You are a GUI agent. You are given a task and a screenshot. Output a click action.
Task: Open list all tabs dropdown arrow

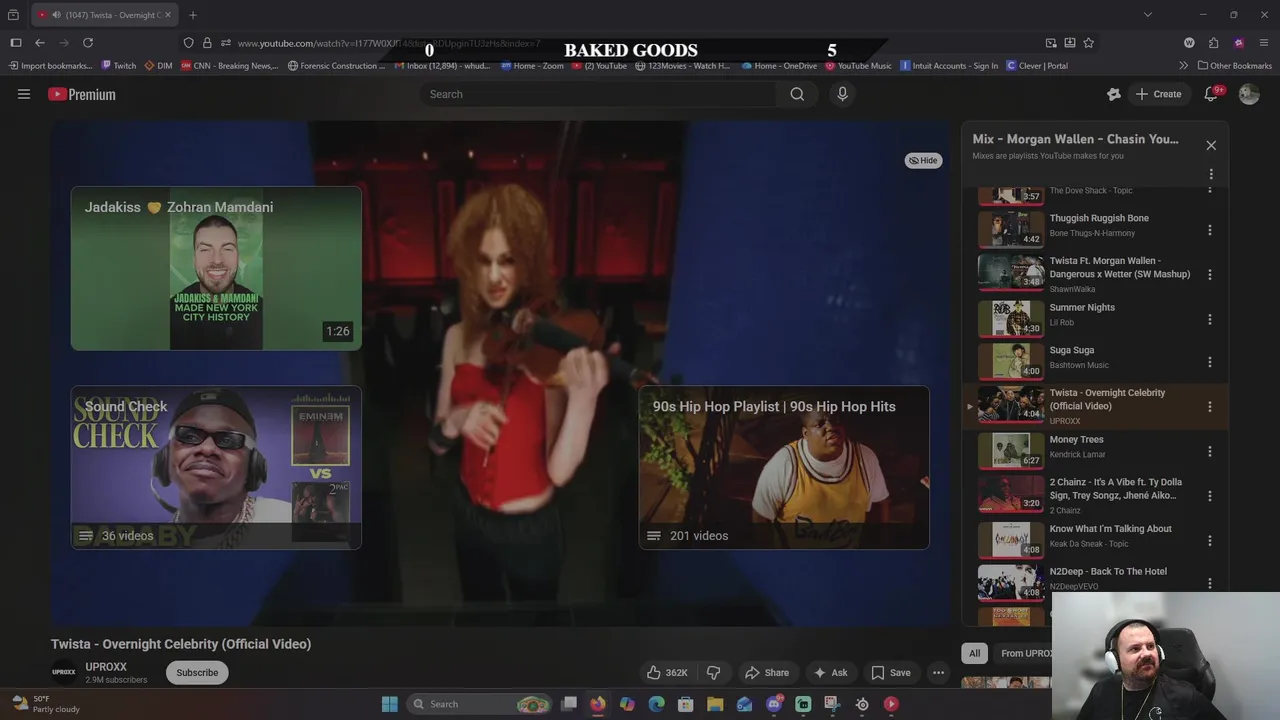pos(1148,15)
